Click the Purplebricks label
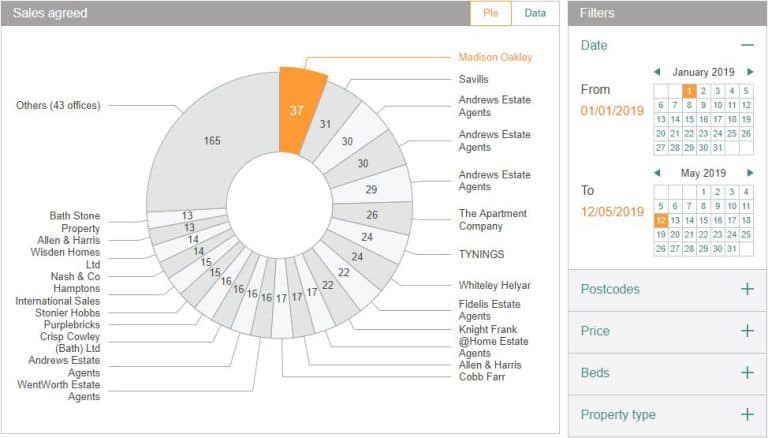The image size is (768, 438). (72, 324)
